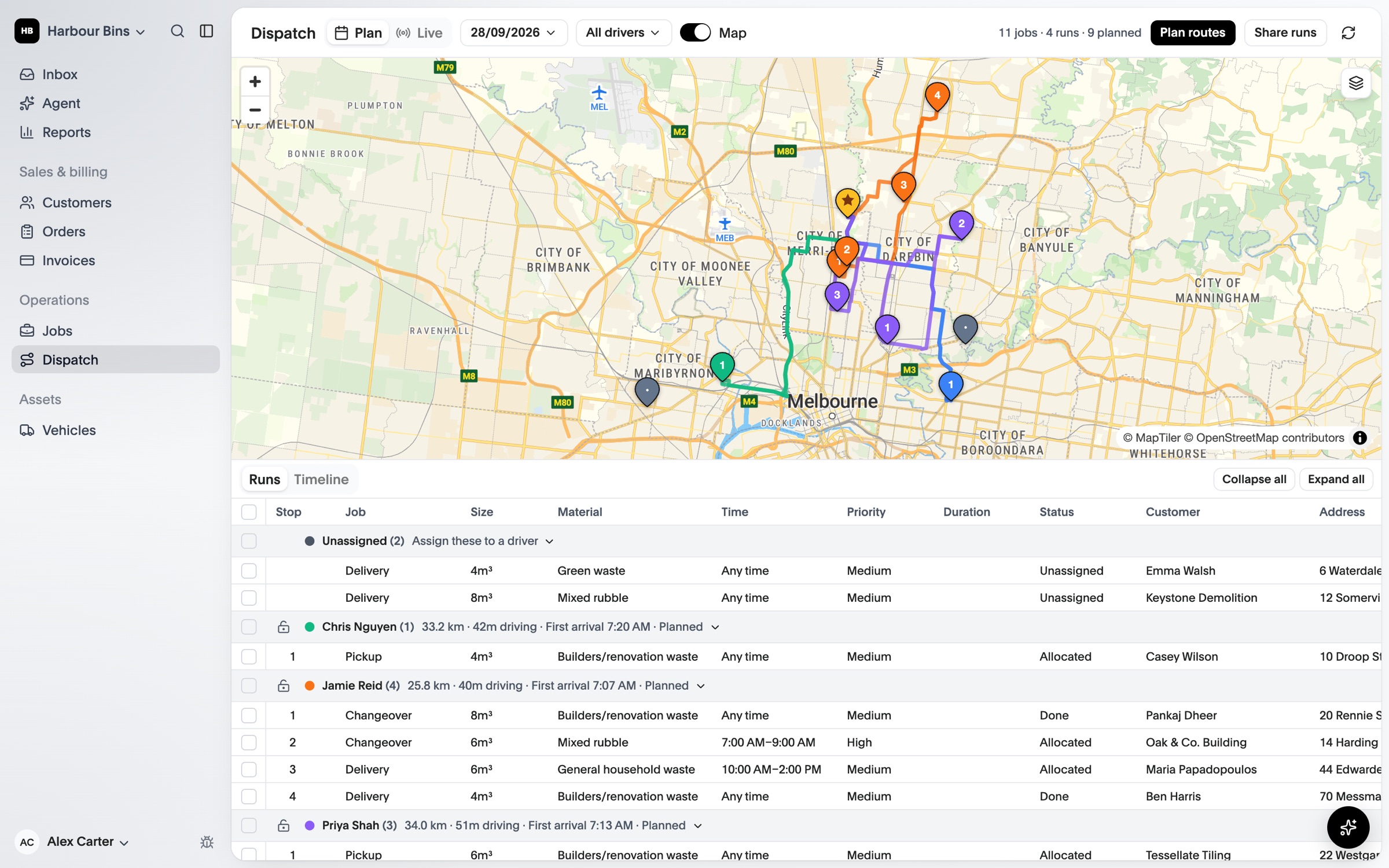Toggle lock on Priya Shah run
The width and height of the screenshot is (1389, 868).
point(283,826)
